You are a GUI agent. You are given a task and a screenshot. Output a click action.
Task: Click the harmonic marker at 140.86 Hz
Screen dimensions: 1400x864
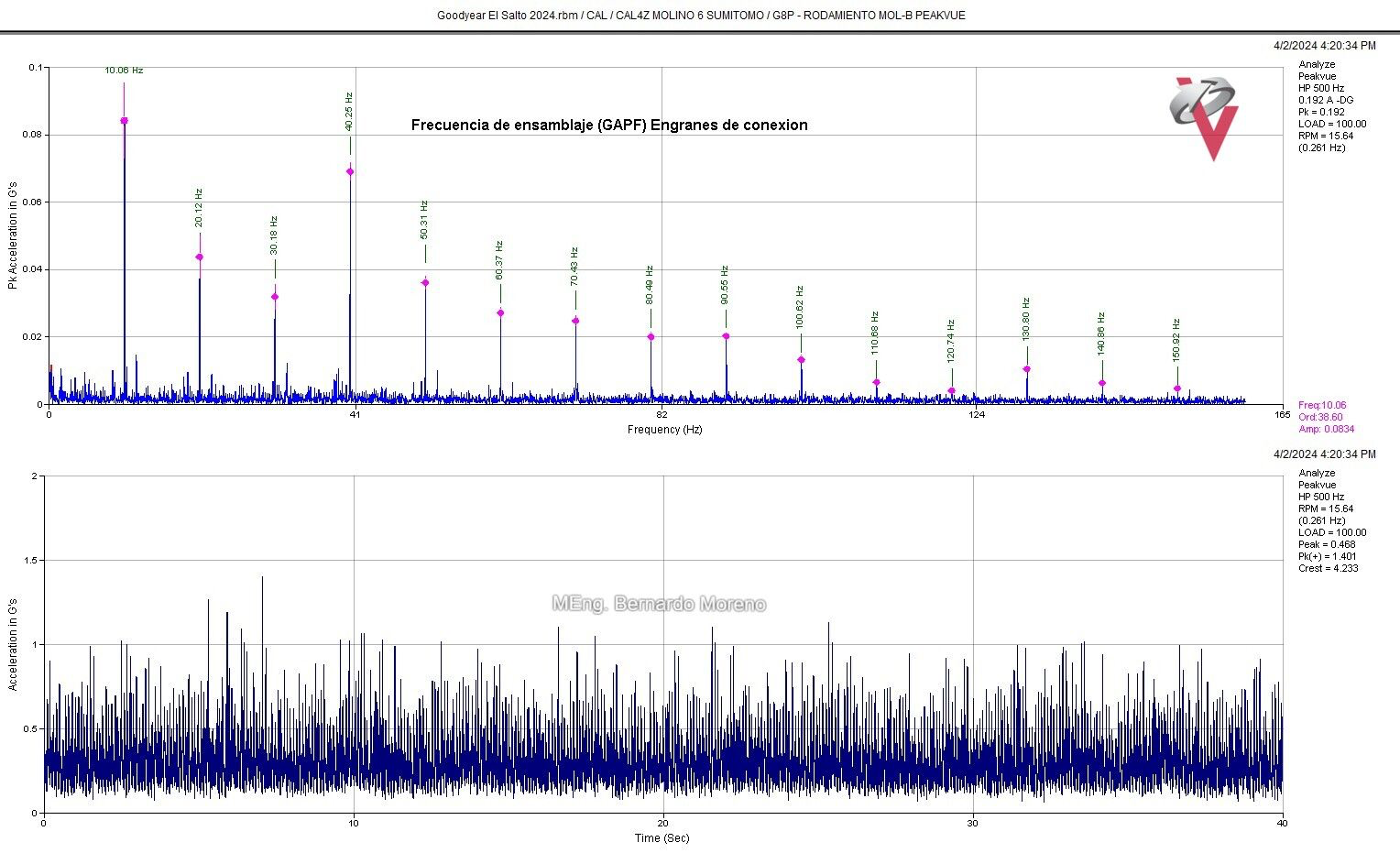tap(1101, 383)
